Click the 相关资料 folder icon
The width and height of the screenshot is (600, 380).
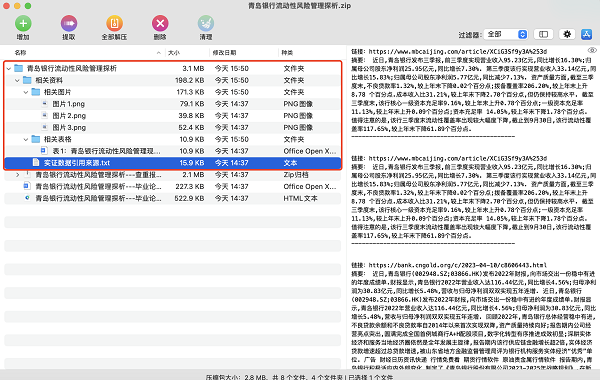point(27,80)
